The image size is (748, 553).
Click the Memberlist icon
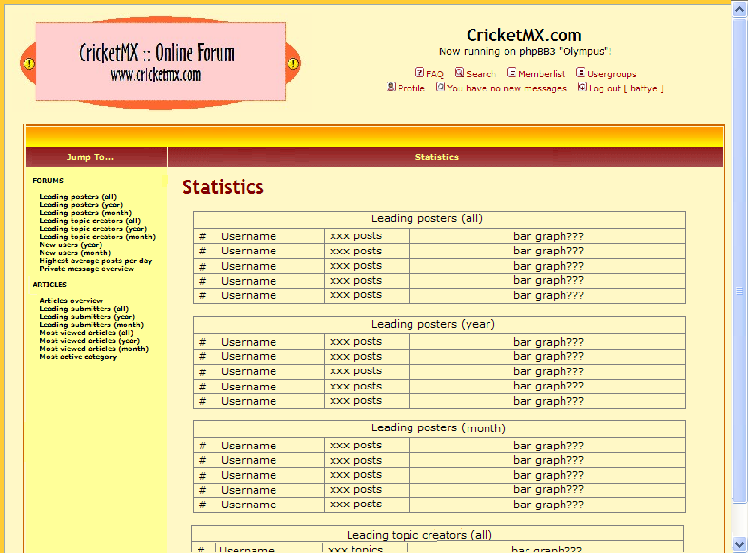click(x=512, y=73)
